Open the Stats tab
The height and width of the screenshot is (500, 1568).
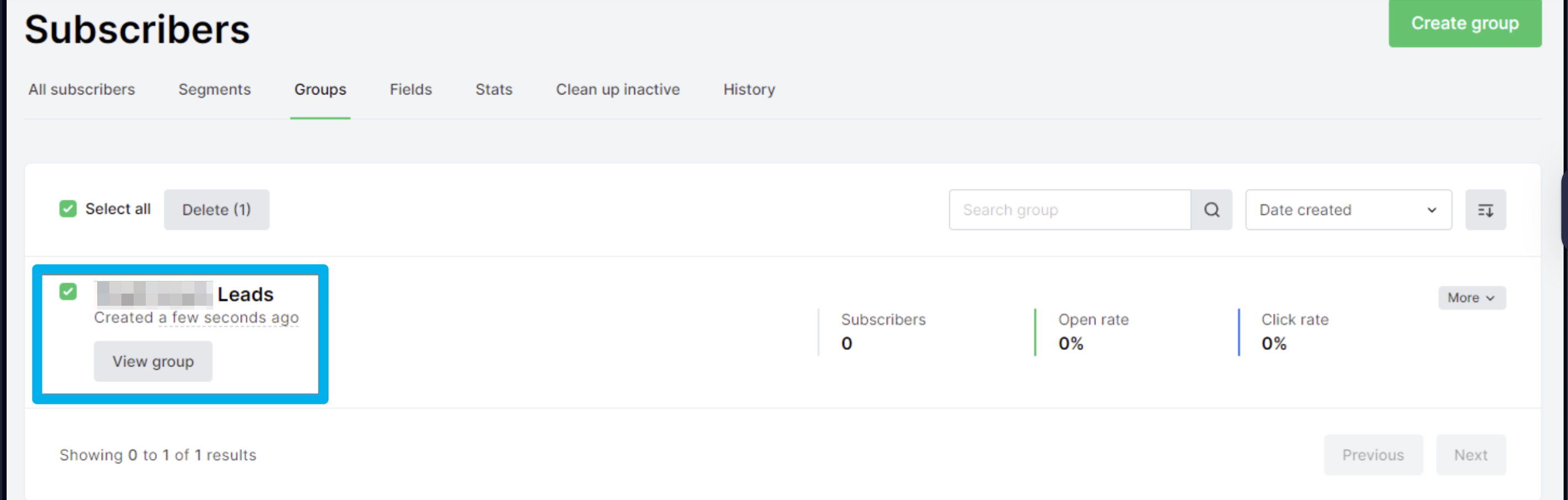click(x=494, y=89)
